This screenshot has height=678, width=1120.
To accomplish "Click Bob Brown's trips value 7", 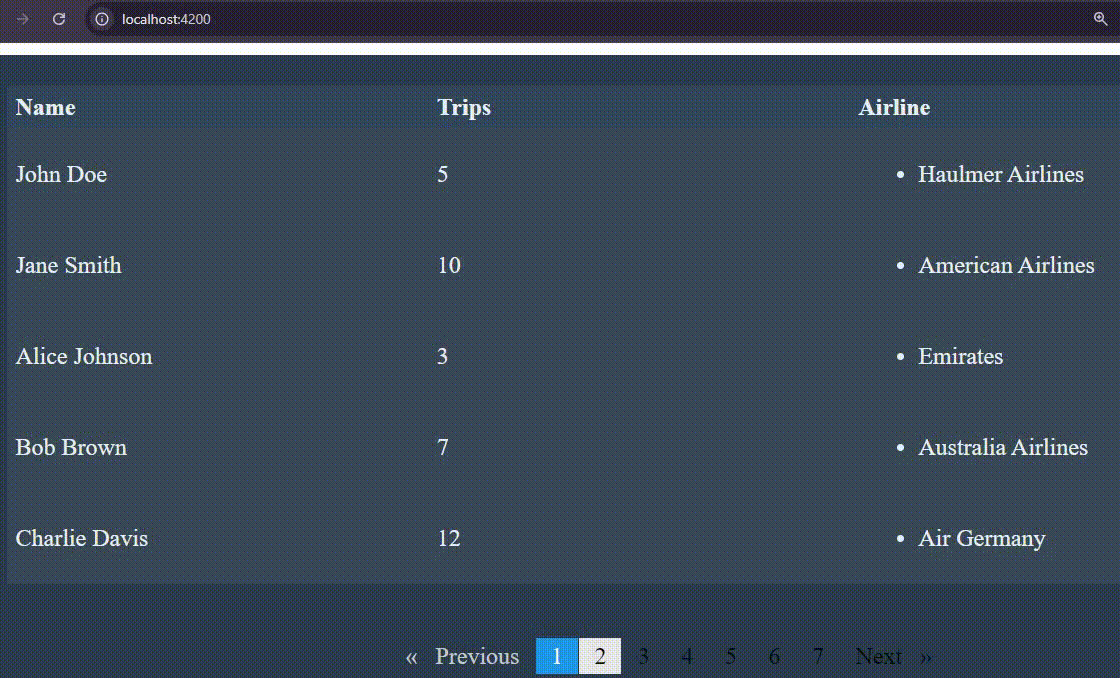I will (x=443, y=447).
